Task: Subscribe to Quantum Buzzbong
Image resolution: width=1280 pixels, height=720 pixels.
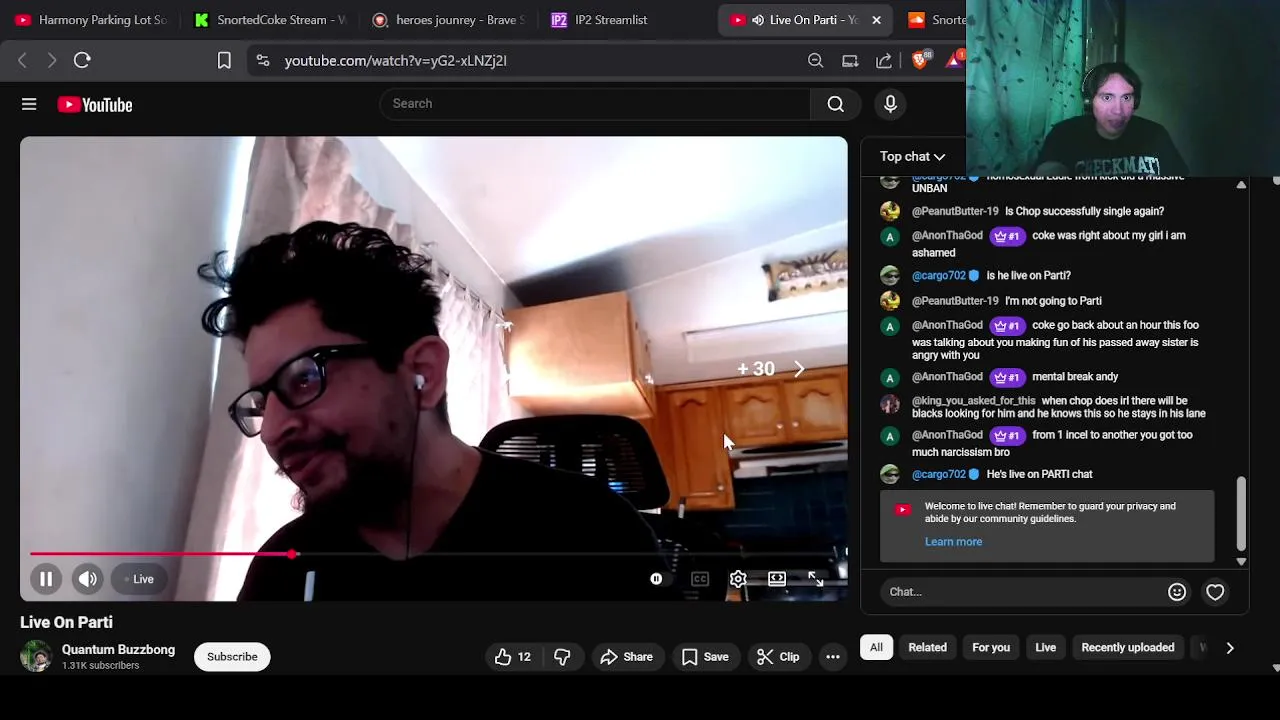Action: [x=232, y=657]
